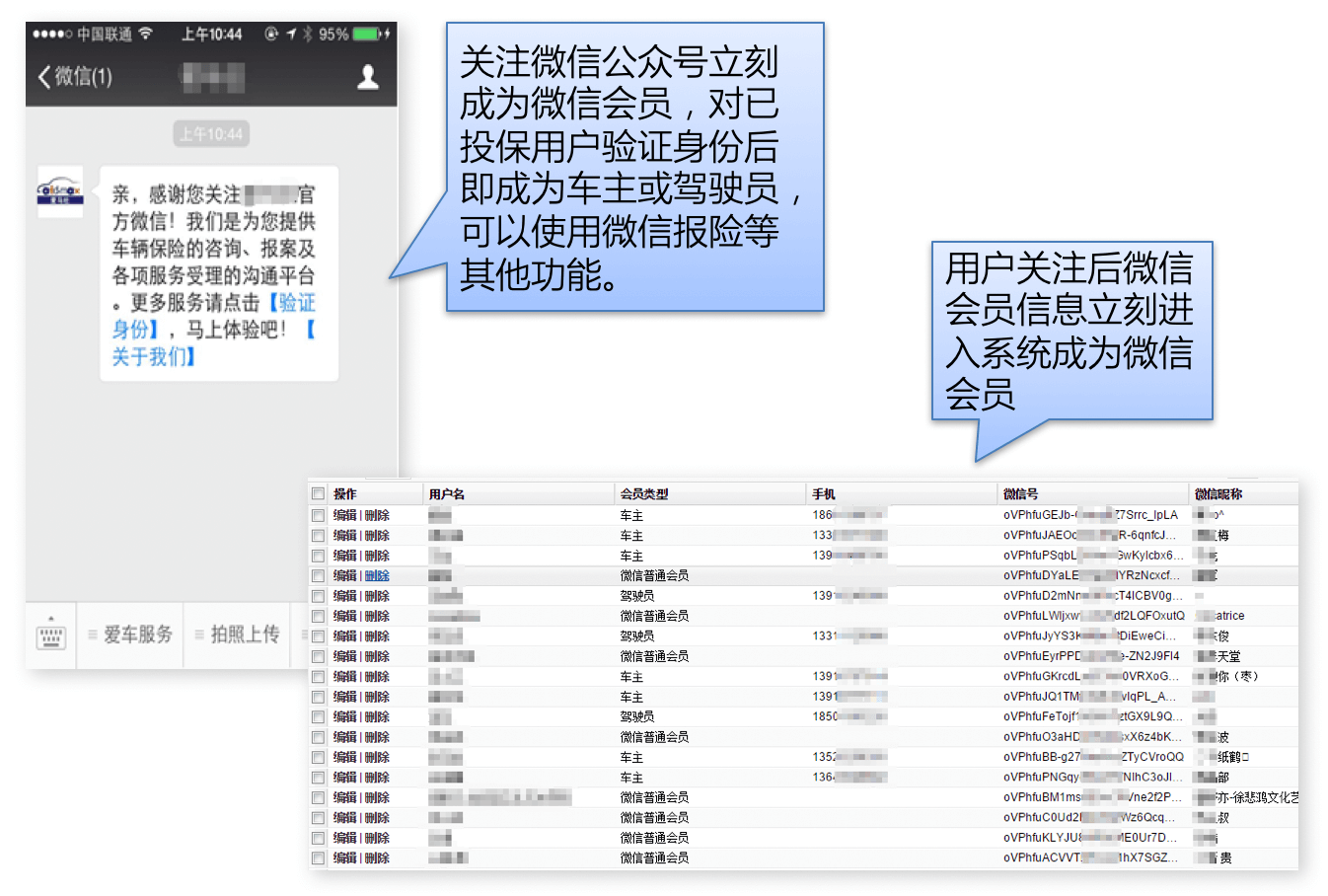Select nickname cell ending 纸鹤
Screen dimensions: 1328x896
point(1221,757)
